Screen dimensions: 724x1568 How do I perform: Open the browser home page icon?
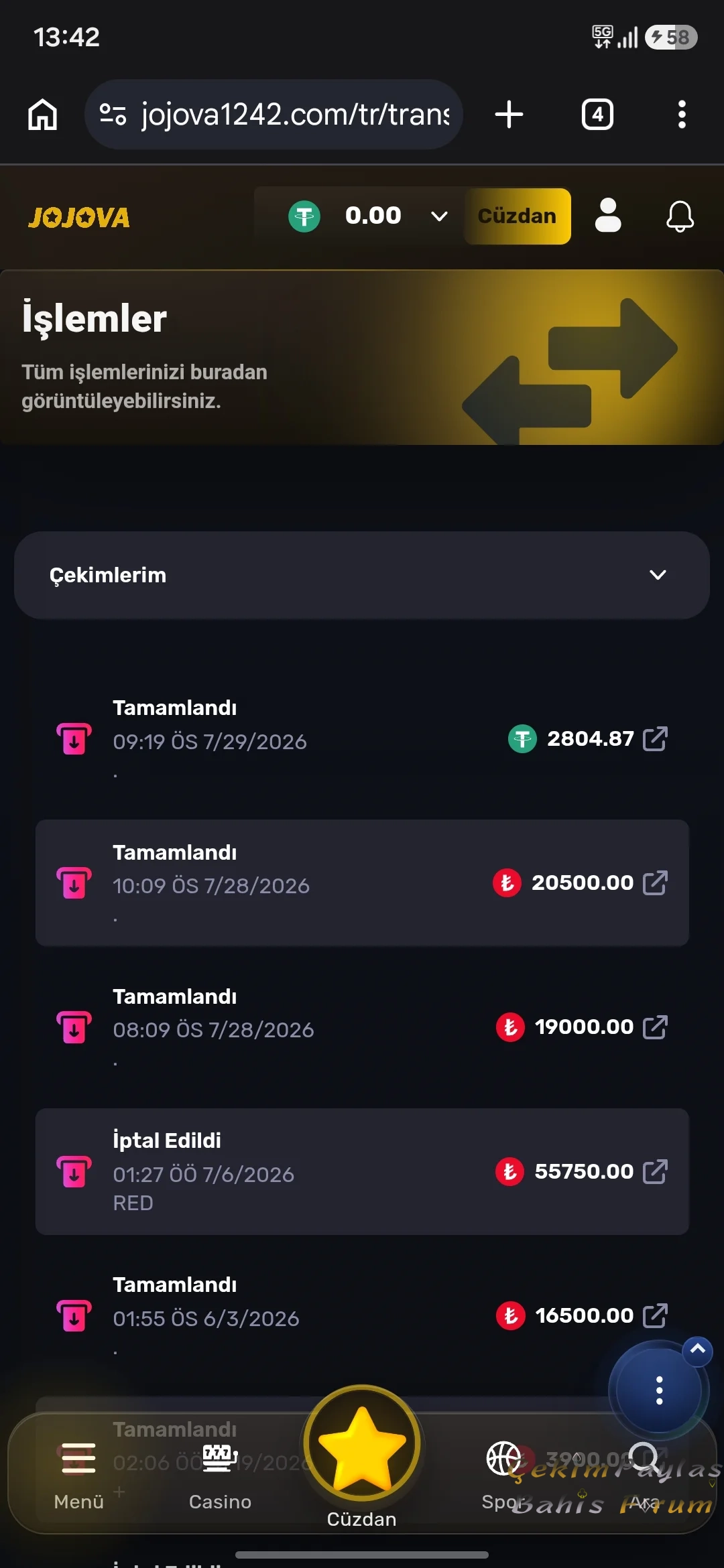[x=42, y=115]
